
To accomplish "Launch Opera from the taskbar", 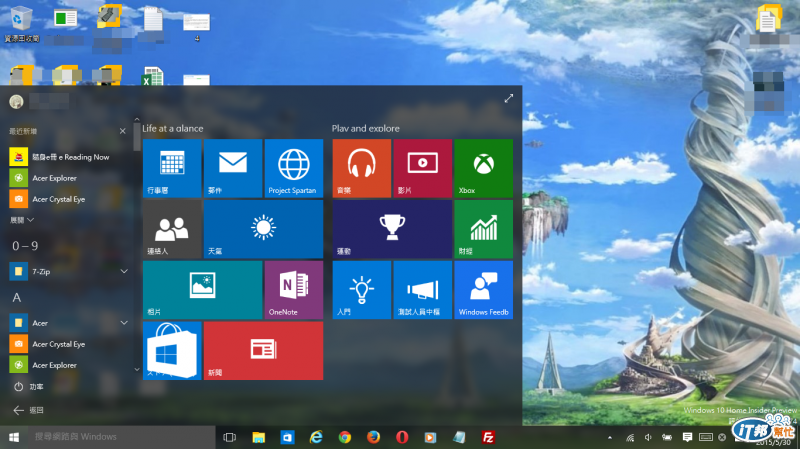I will [x=402, y=437].
